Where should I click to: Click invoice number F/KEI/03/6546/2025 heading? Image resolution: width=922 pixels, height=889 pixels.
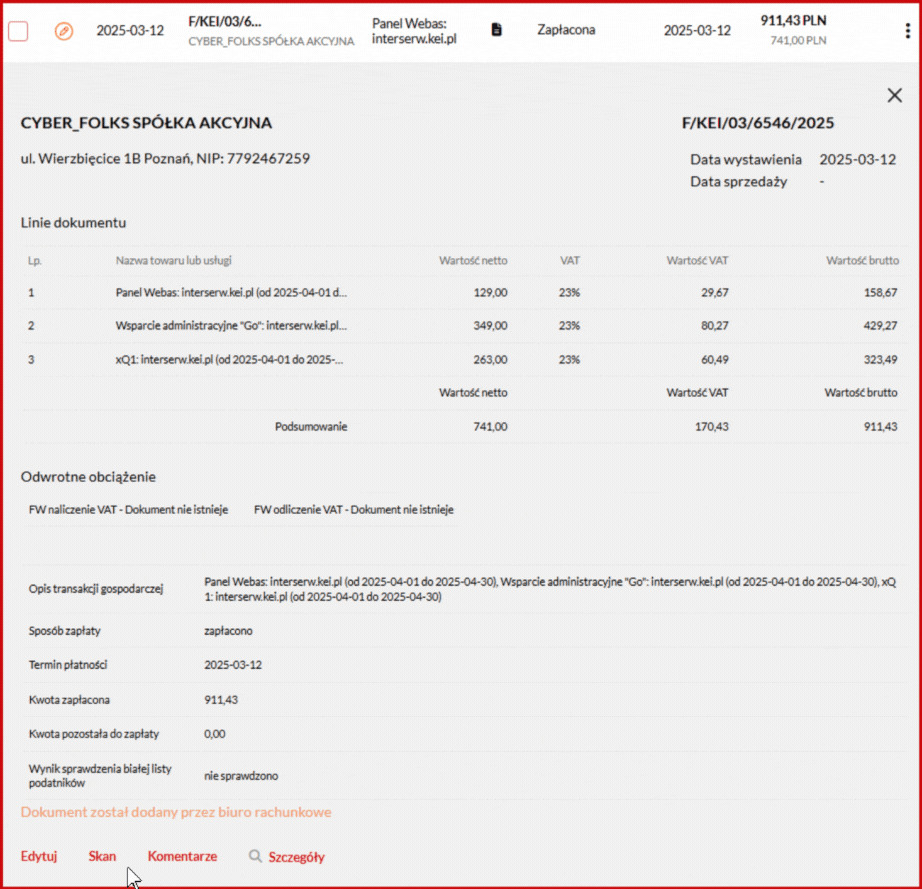pyautogui.click(x=757, y=123)
